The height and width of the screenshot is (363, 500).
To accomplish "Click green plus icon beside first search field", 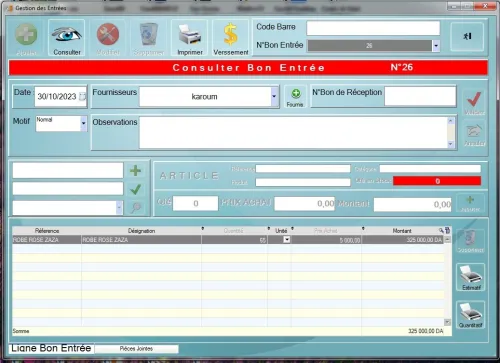I will [x=135, y=171].
